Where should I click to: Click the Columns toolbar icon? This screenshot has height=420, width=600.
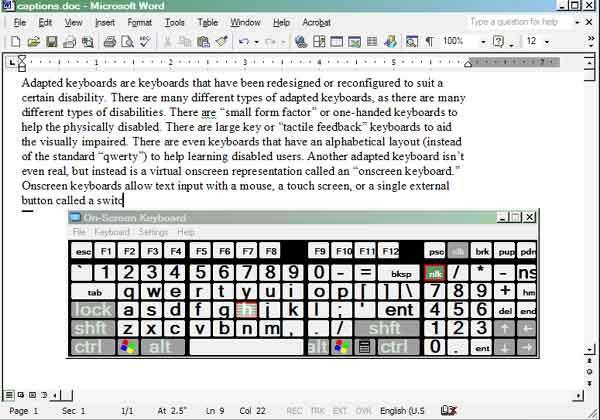click(x=372, y=41)
